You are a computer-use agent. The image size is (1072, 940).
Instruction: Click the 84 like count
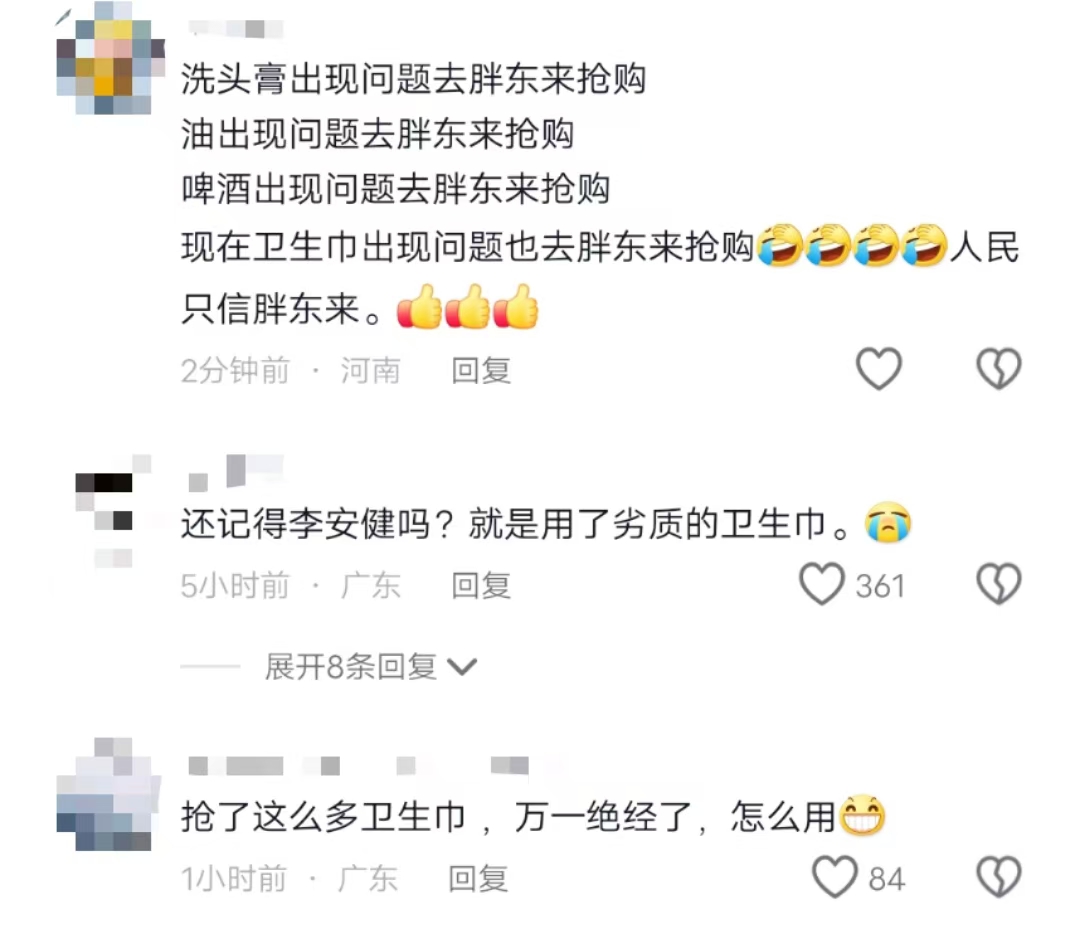coord(887,879)
